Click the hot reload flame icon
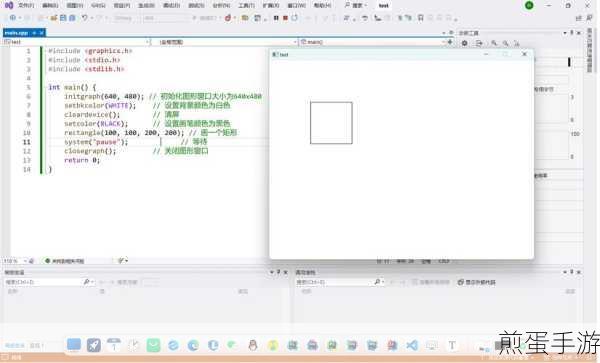 coord(228,18)
